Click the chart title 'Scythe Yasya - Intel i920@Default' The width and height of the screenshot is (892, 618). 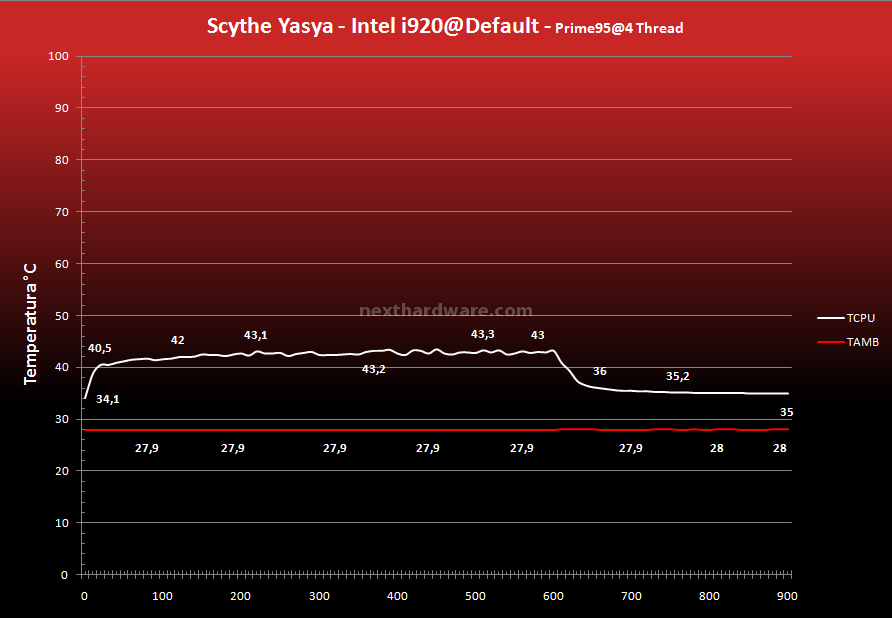373,27
